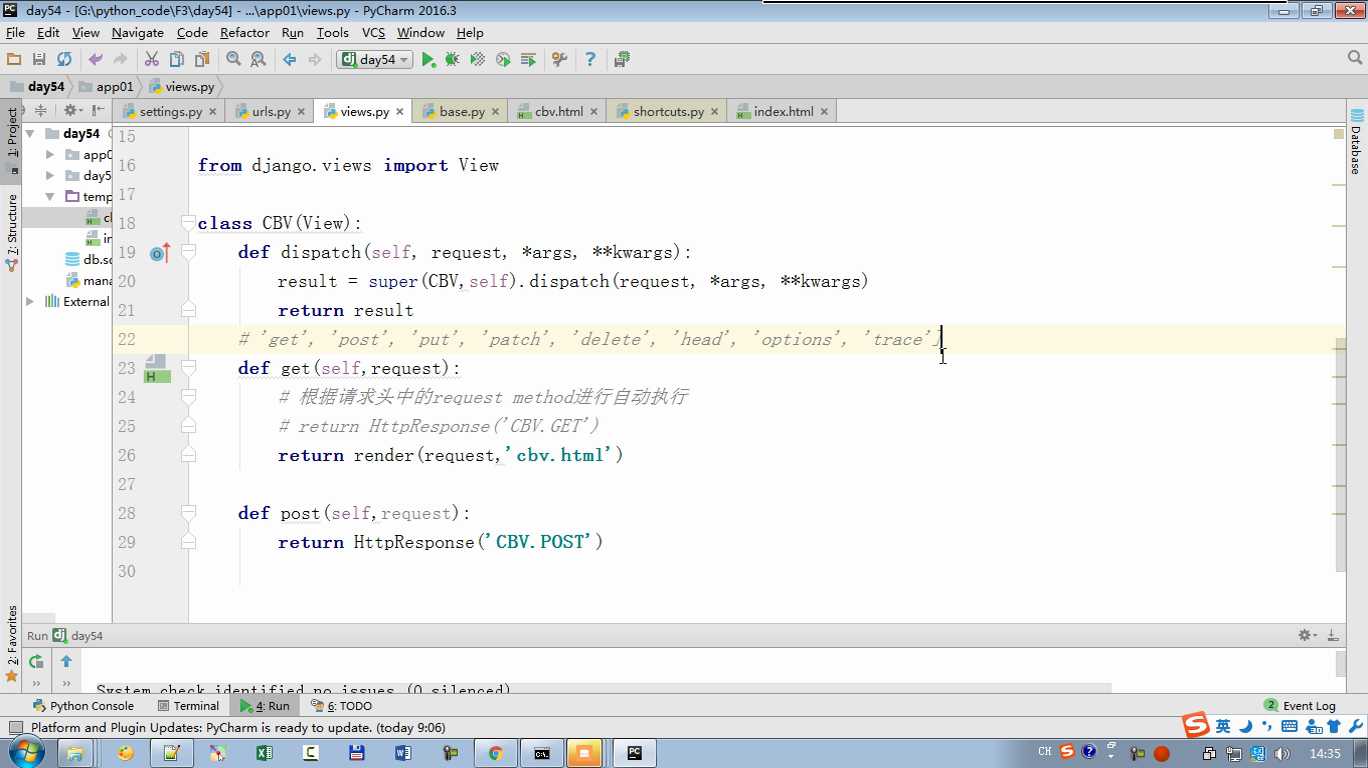Screen dimensions: 1368x768
Task: Close the settings.py tab
Action: coord(213,112)
